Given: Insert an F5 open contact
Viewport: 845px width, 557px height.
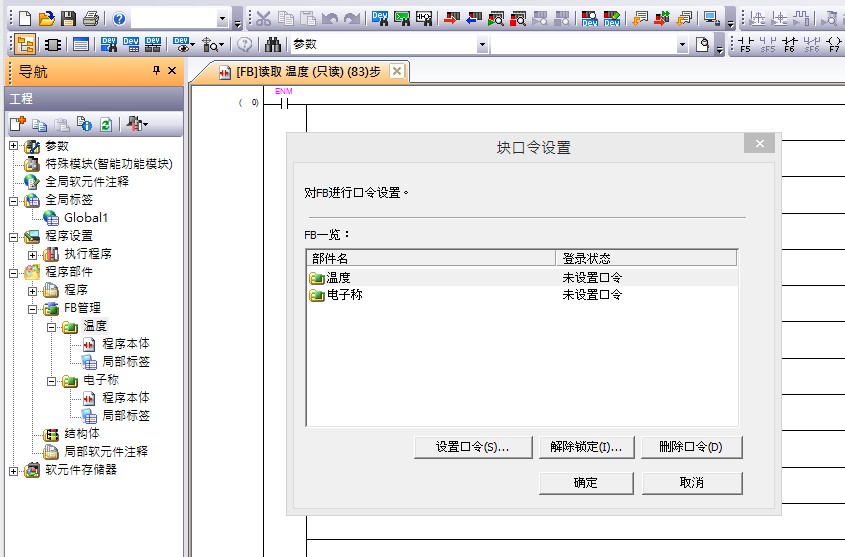Looking at the screenshot, I should (x=746, y=45).
